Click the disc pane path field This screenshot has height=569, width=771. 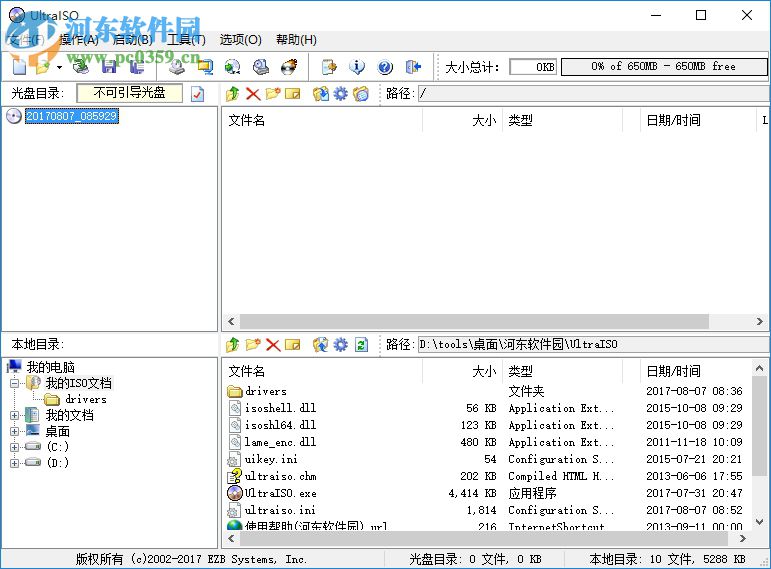click(x=594, y=93)
